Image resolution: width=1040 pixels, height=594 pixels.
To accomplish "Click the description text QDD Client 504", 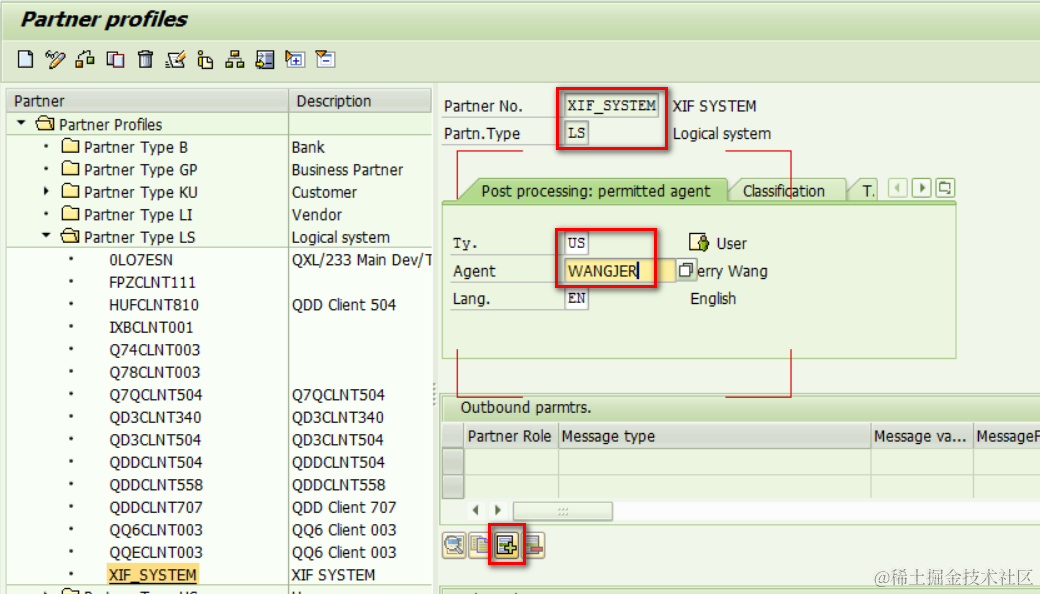I will point(344,304).
